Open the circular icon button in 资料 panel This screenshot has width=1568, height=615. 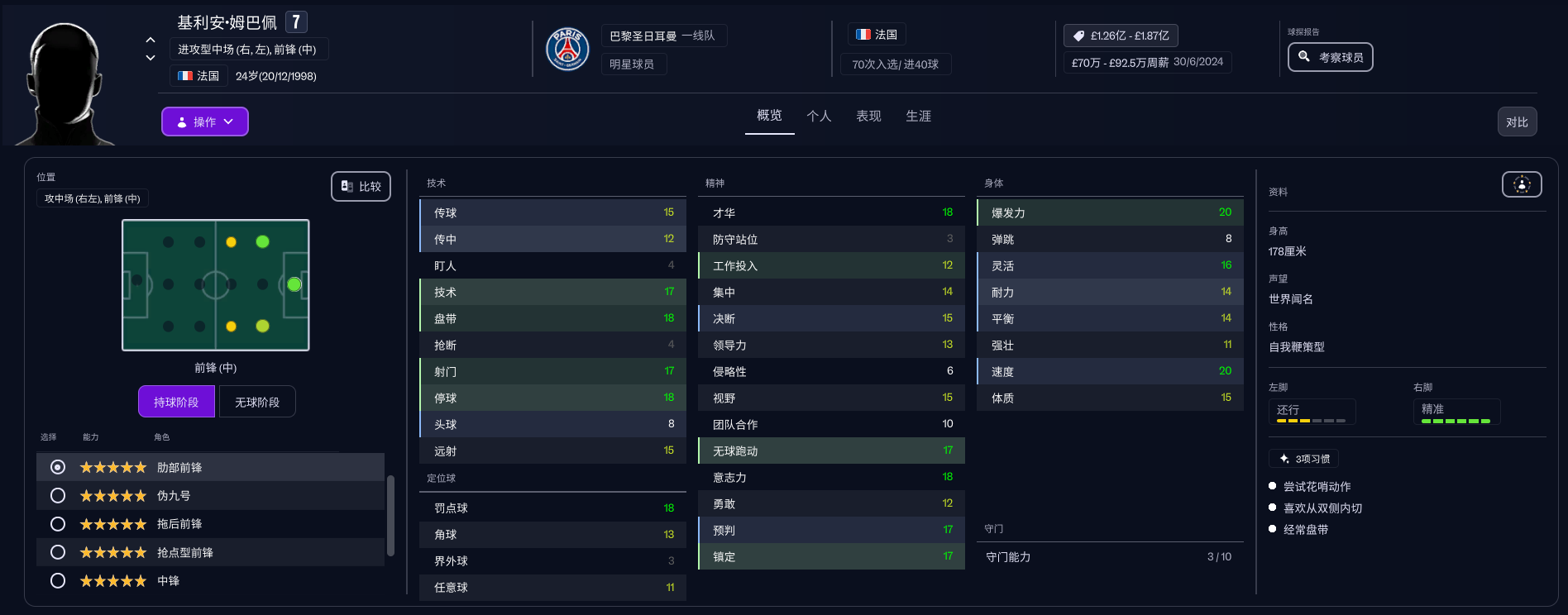(1522, 184)
